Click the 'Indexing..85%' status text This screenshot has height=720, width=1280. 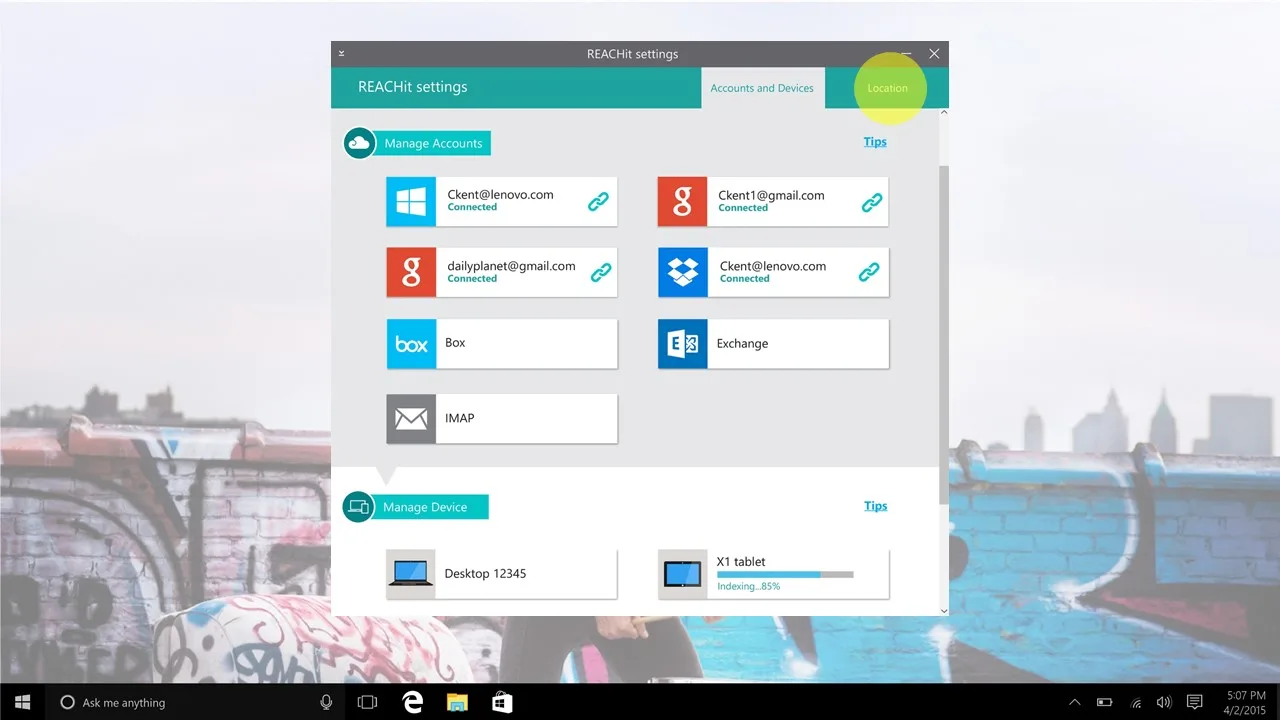pos(748,586)
